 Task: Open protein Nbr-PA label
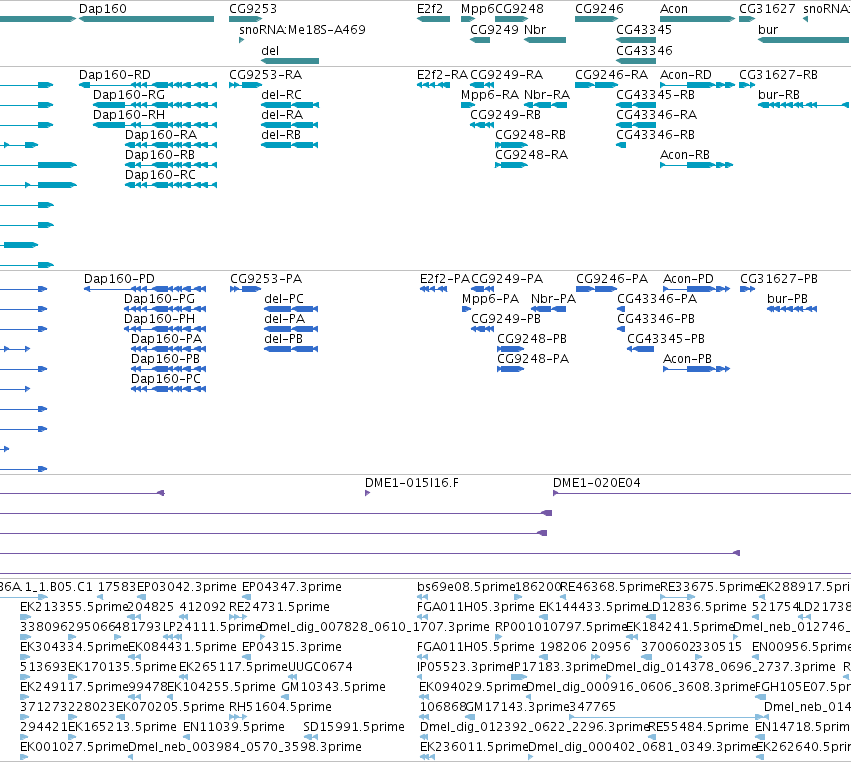tap(553, 299)
